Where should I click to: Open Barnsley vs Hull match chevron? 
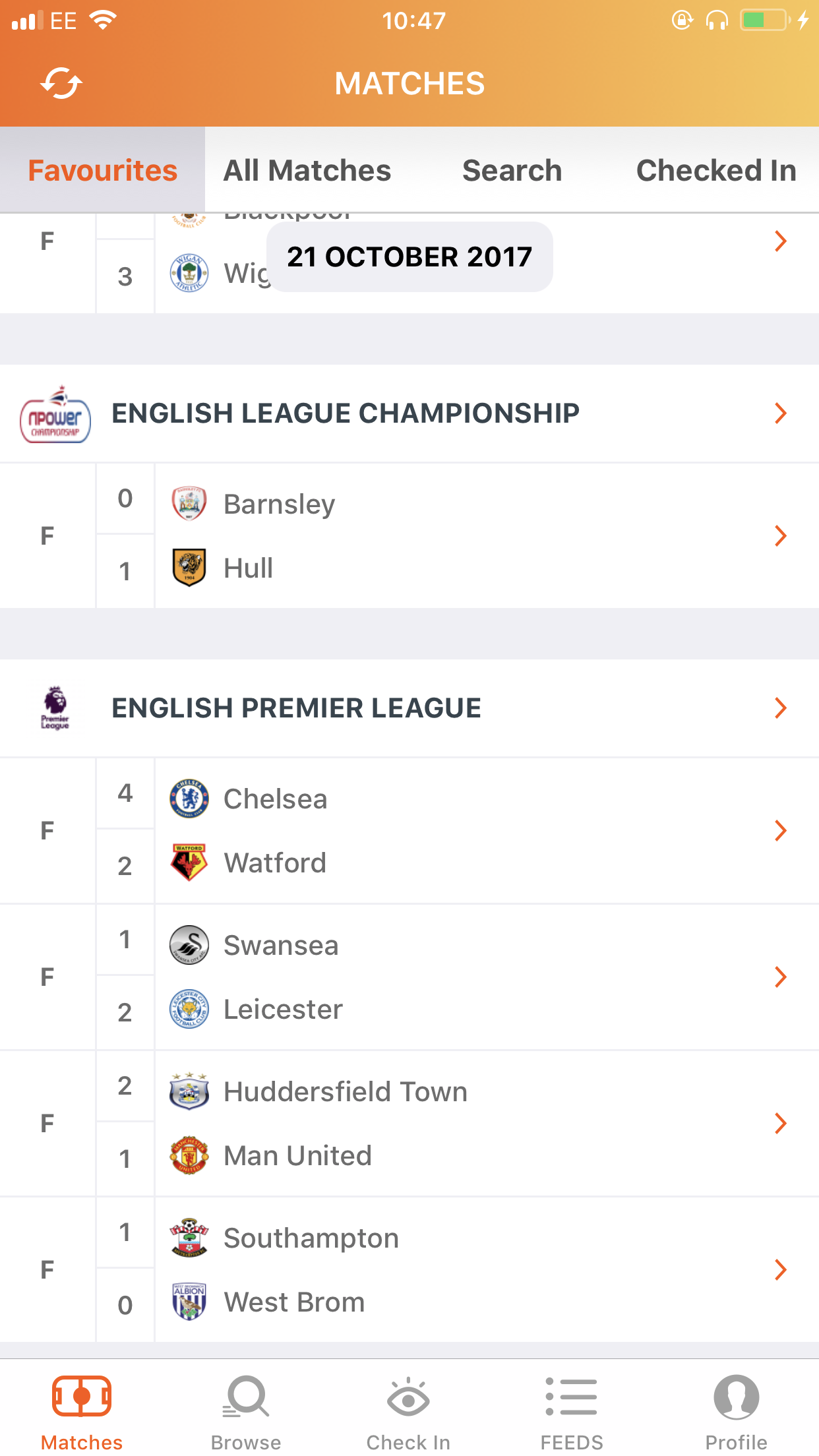click(781, 536)
